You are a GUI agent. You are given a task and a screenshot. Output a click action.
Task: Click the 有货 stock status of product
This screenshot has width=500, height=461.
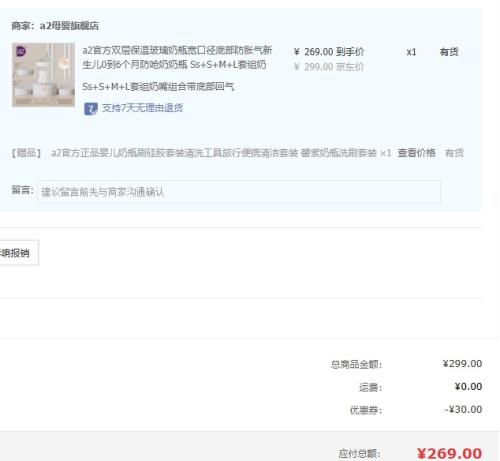point(449,52)
